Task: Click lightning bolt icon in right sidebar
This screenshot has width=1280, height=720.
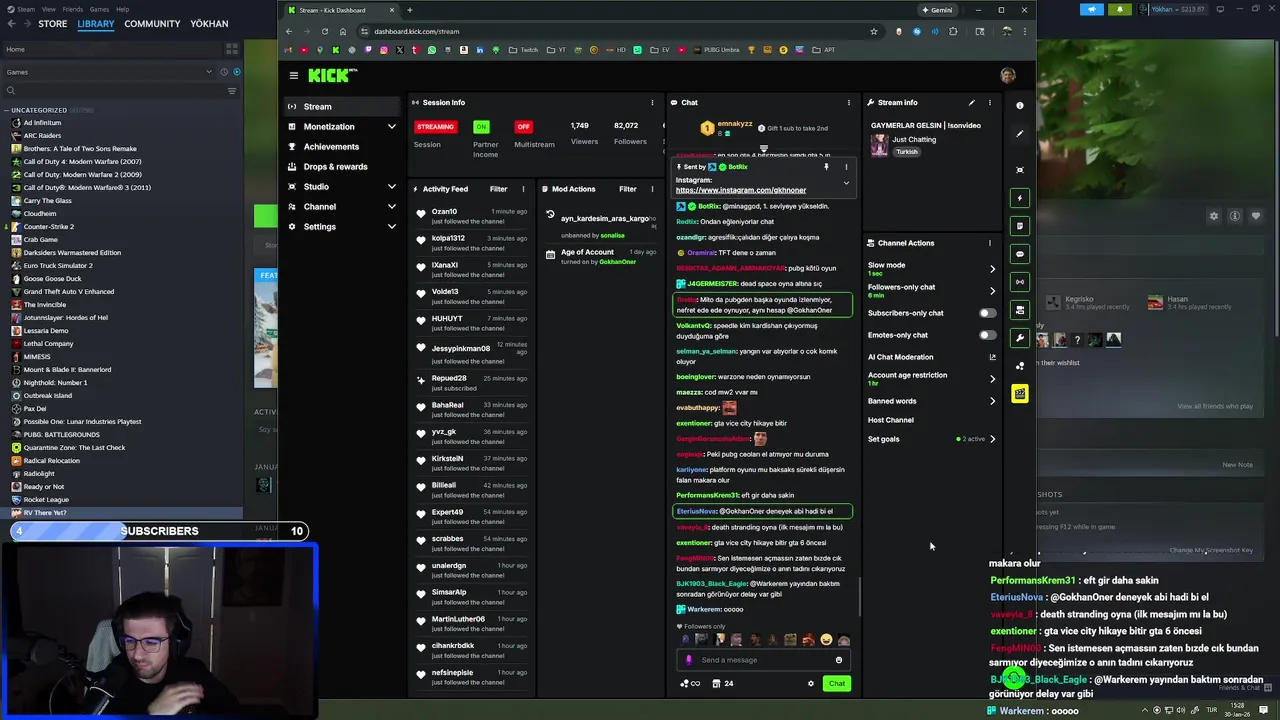Action: coord(1020,197)
